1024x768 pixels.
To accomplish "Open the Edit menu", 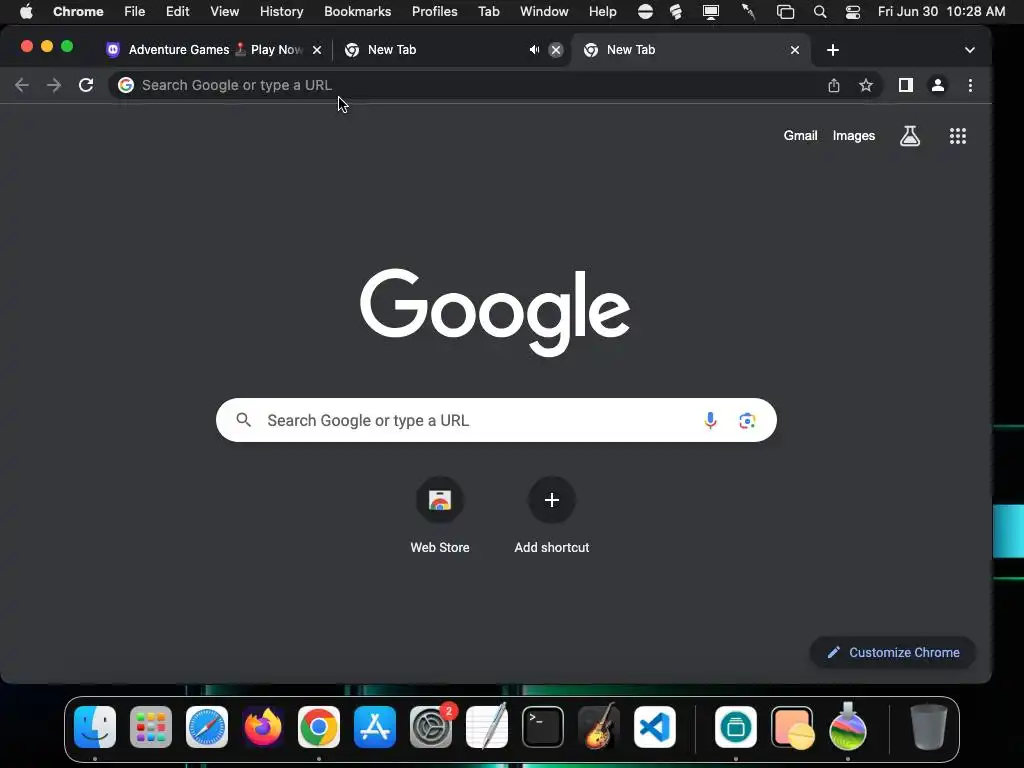I will [x=177, y=12].
